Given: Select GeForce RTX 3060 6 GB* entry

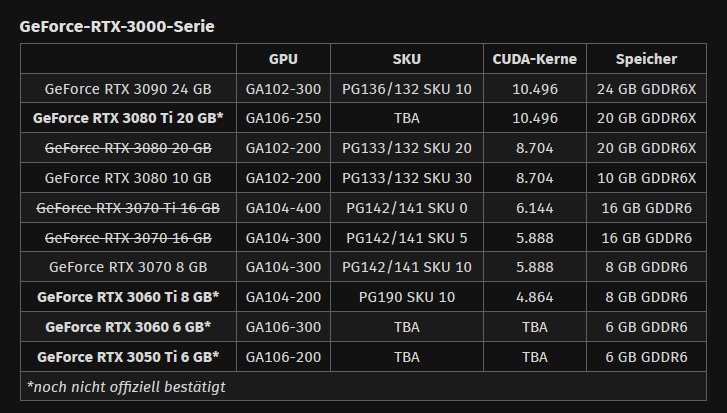Looking at the screenshot, I should 128,327.
